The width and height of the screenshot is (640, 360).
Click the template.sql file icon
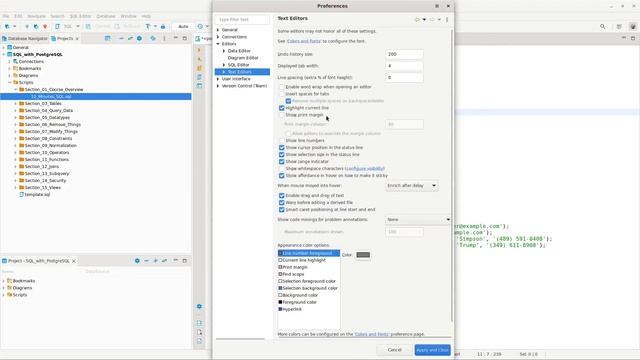pos(21,195)
